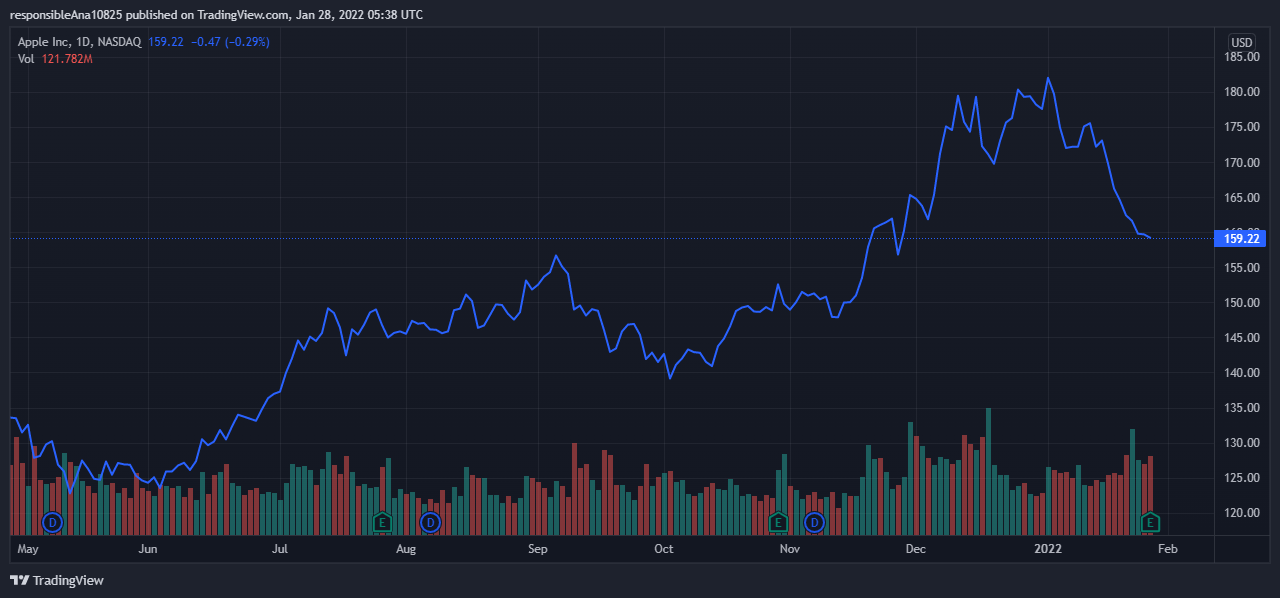Viewport: 1280px width, 598px height.
Task: Click the 135.00 price axis label
Action: (x=1241, y=408)
